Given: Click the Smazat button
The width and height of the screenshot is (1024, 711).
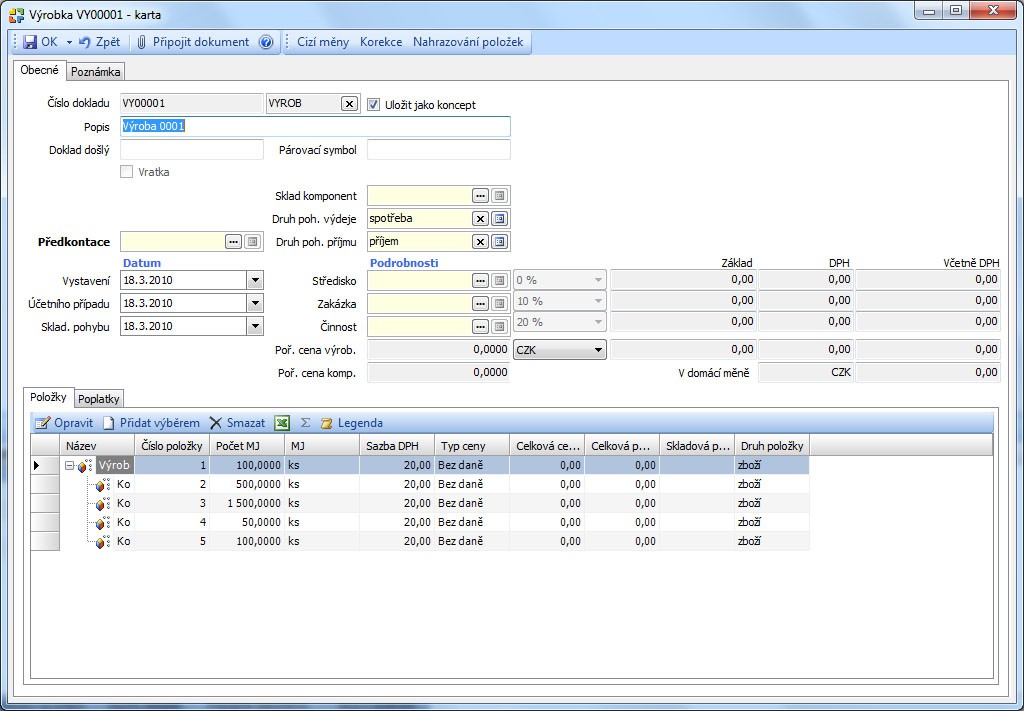Looking at the screenshot, I should point(238,423).
